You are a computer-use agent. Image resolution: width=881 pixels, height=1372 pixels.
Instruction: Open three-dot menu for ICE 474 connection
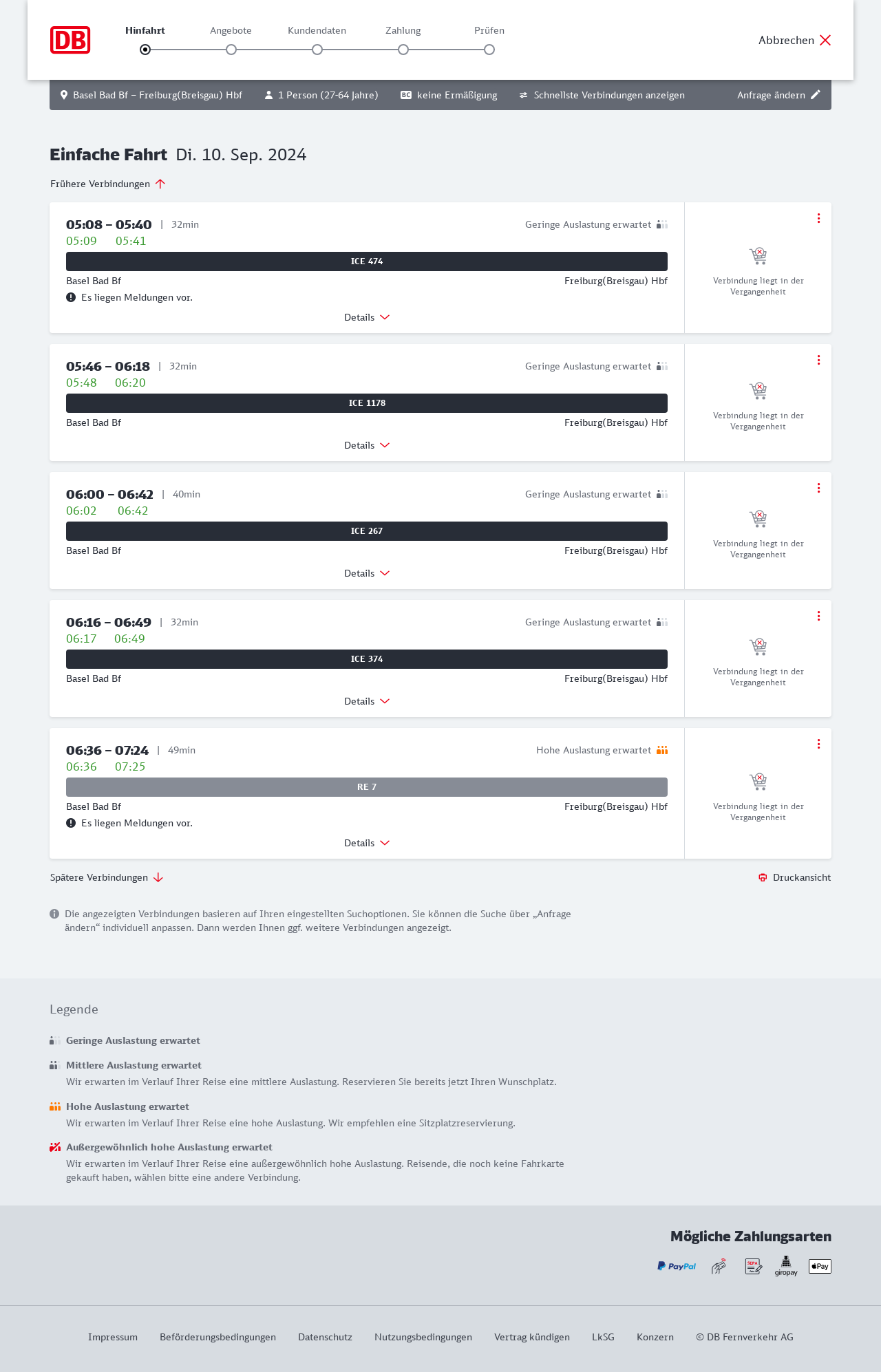point(818,218)
